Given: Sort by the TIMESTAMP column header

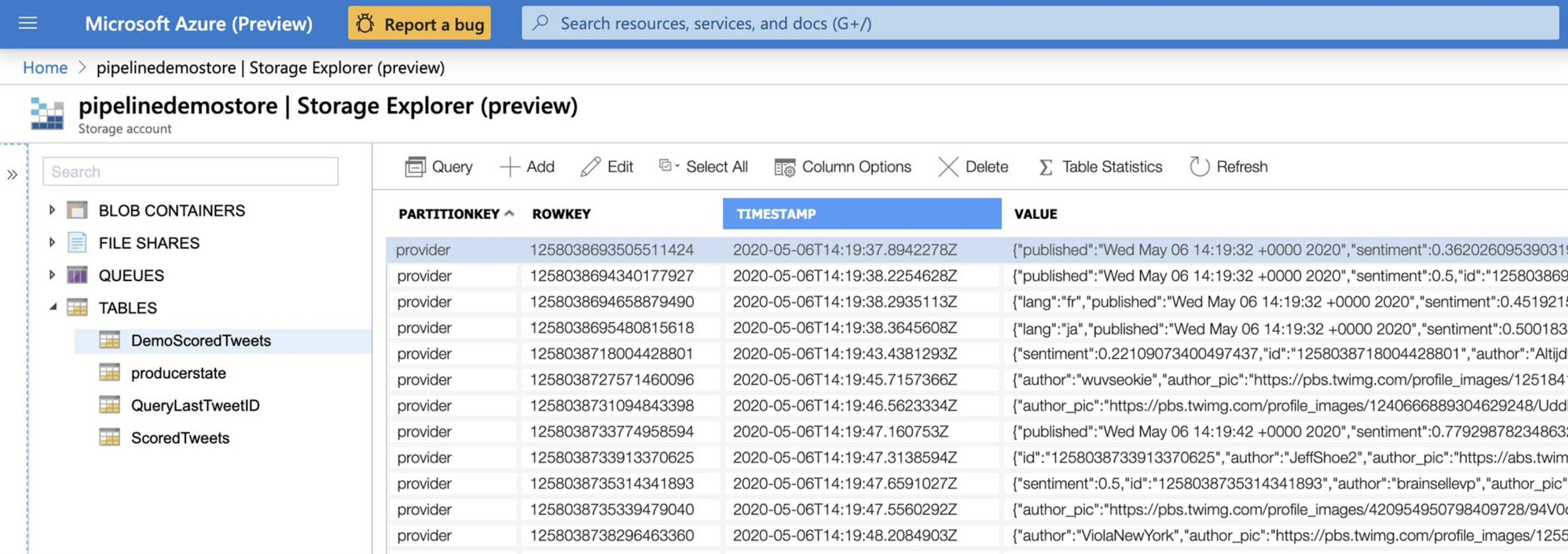Looking at the screenshot, I should click(x=862, y=214).
